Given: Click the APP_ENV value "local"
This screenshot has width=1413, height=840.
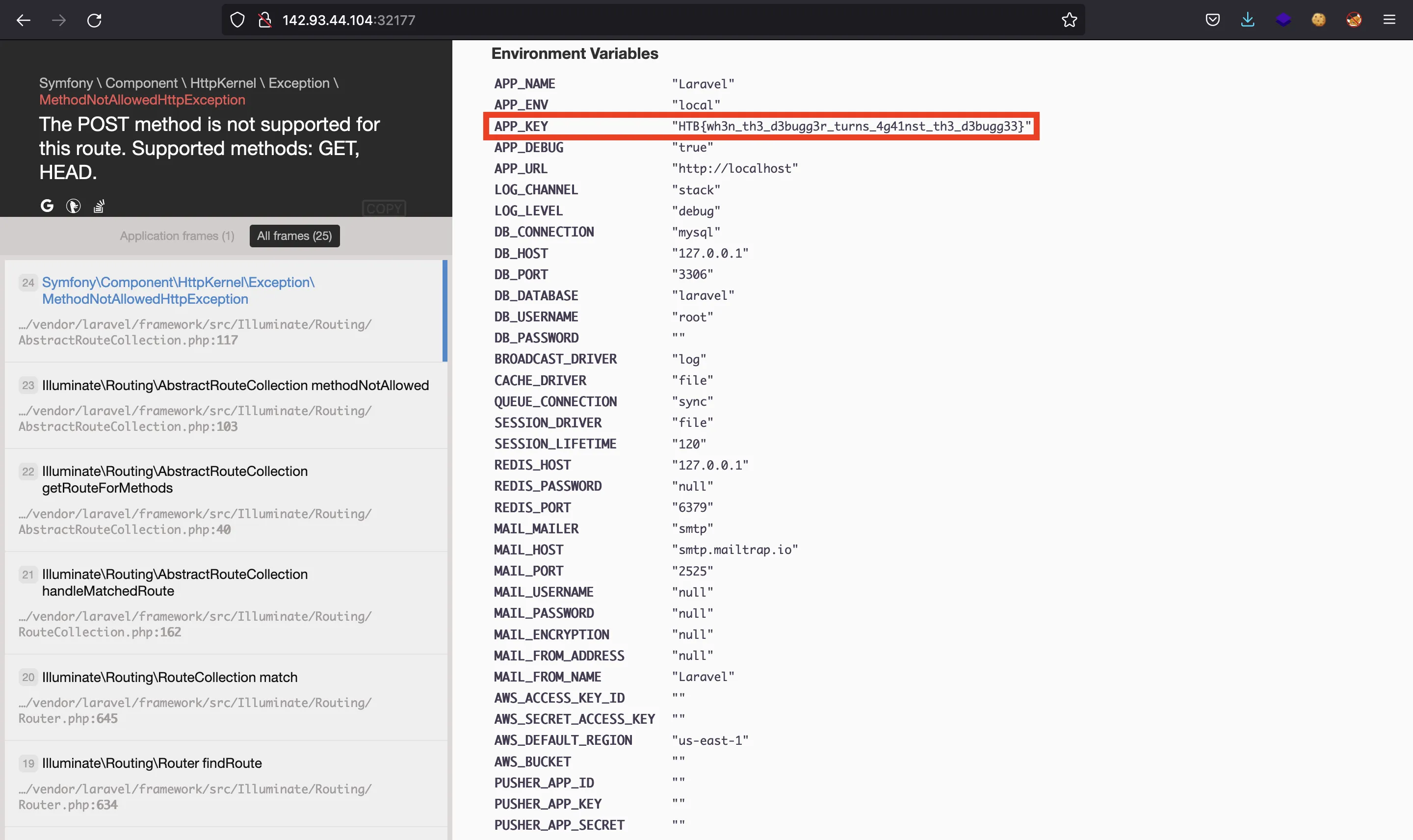Looking at the screenshot, I should (696, 105).
